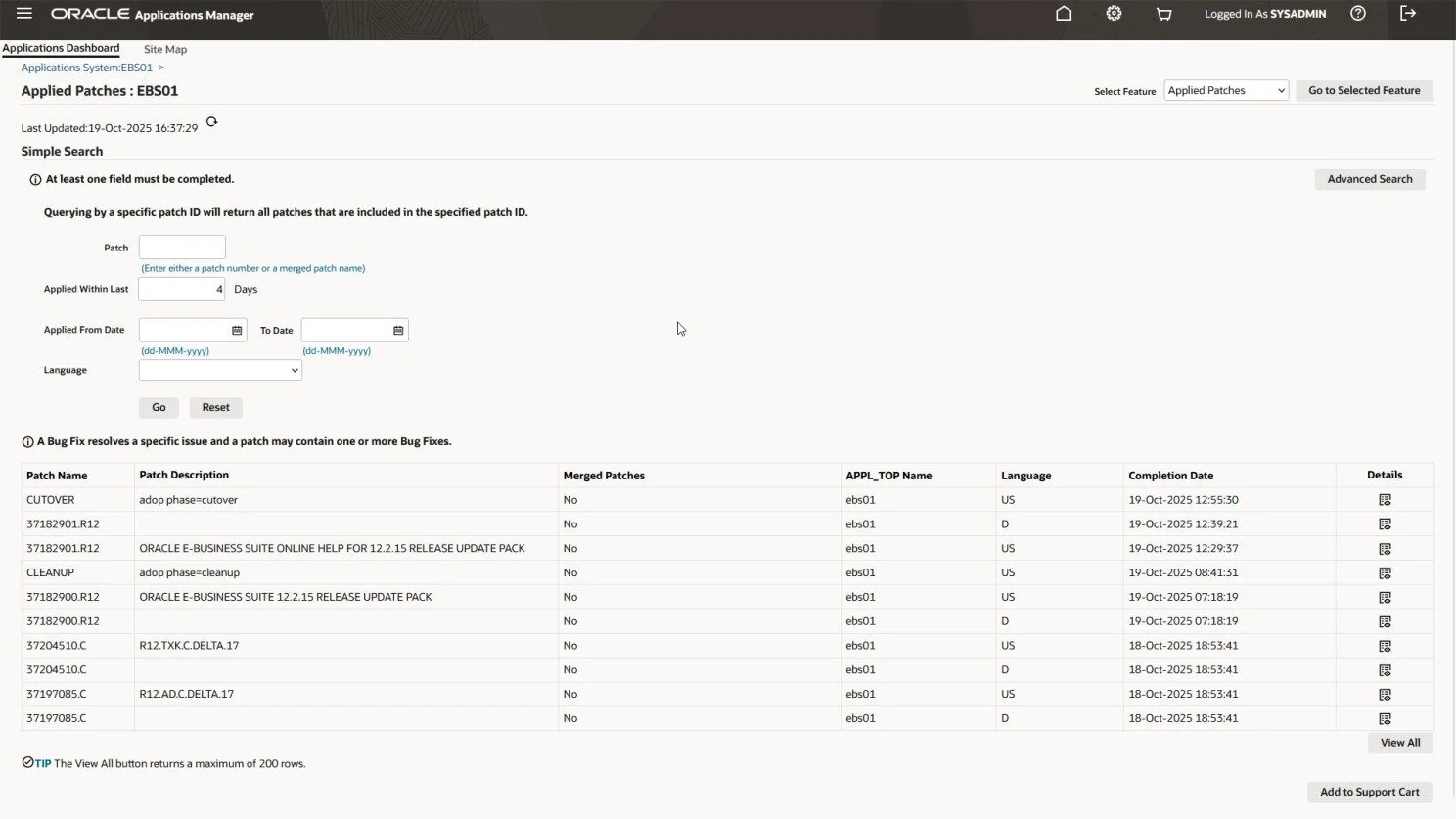The height and width of the screenshot is (819, 1456).
Task: Click completion date 19-Oct-2025 12:55:30
Action: coord(1183,500)
